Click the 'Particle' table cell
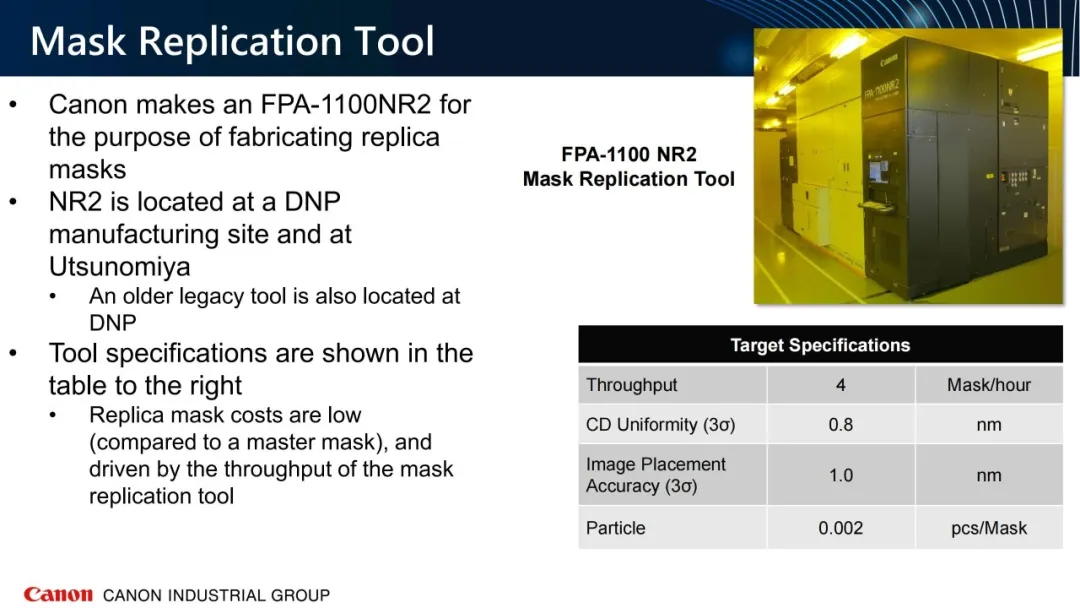This screenshot has width=1080, height=608. [x=672, y=527]
